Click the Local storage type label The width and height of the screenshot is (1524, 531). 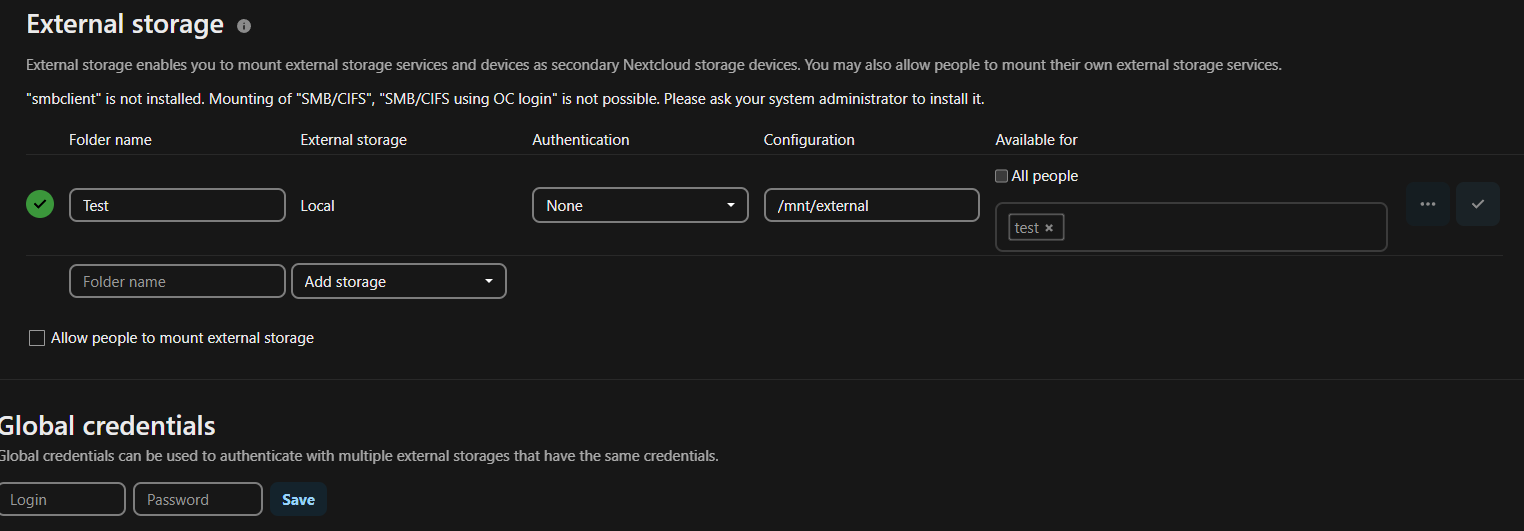click(318, 206)
